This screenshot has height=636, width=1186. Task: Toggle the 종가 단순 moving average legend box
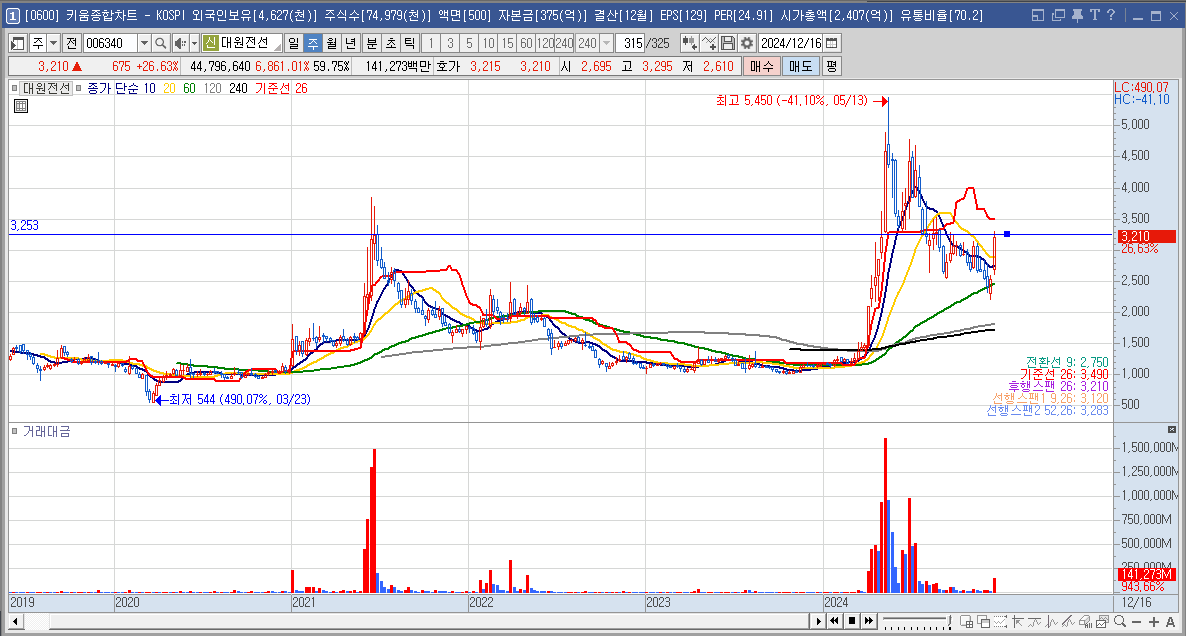click(x=79, y=88)
